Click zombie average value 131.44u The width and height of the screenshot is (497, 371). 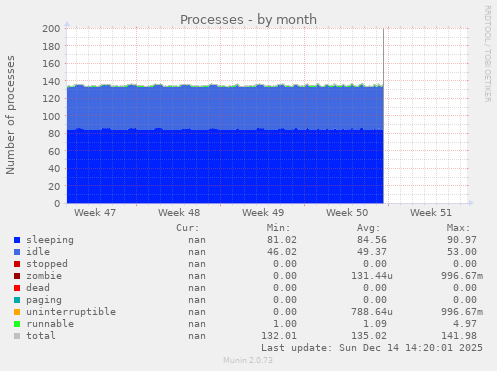tap(372, 276)
